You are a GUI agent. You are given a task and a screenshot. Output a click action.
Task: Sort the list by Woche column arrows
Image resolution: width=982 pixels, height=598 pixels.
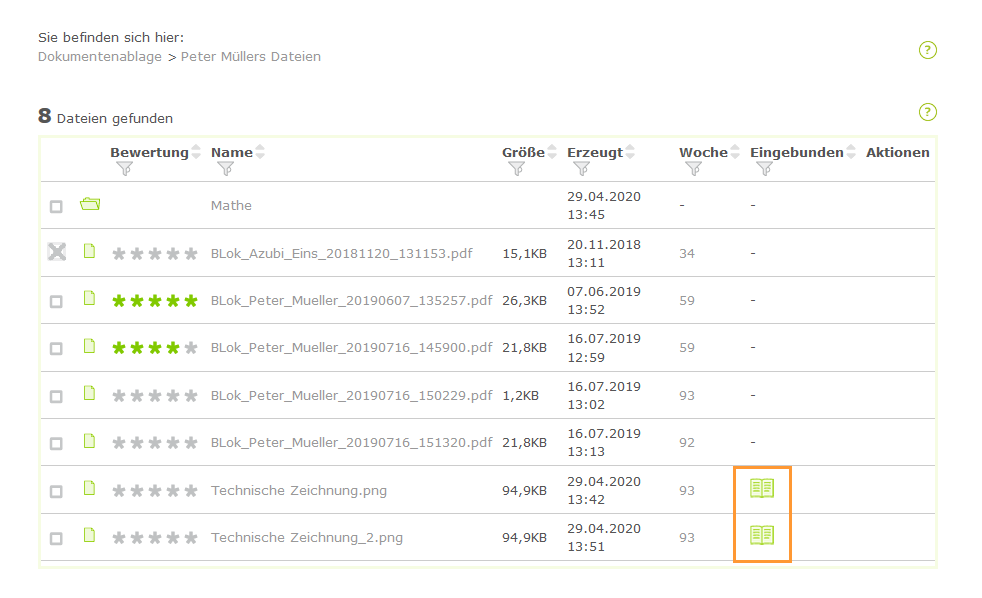point(736,152)
